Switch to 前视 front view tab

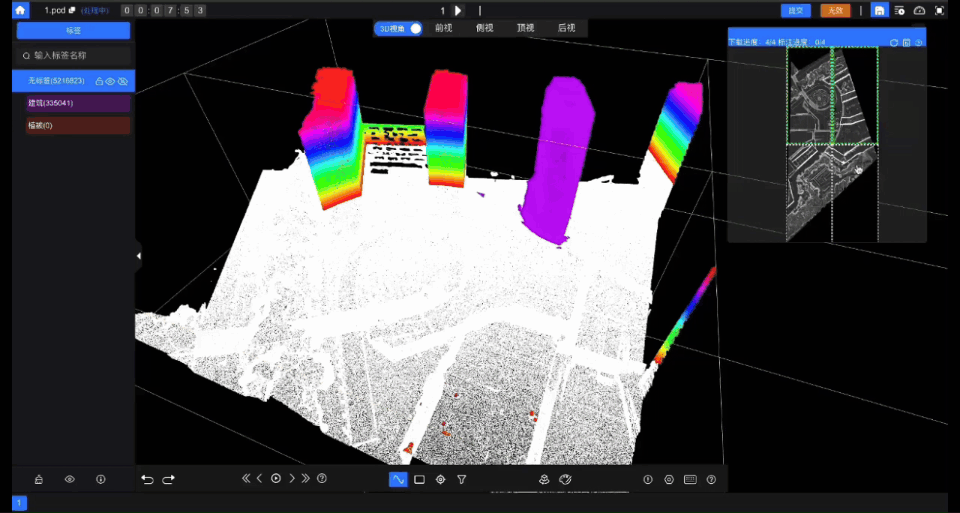[x=443, y=28]
